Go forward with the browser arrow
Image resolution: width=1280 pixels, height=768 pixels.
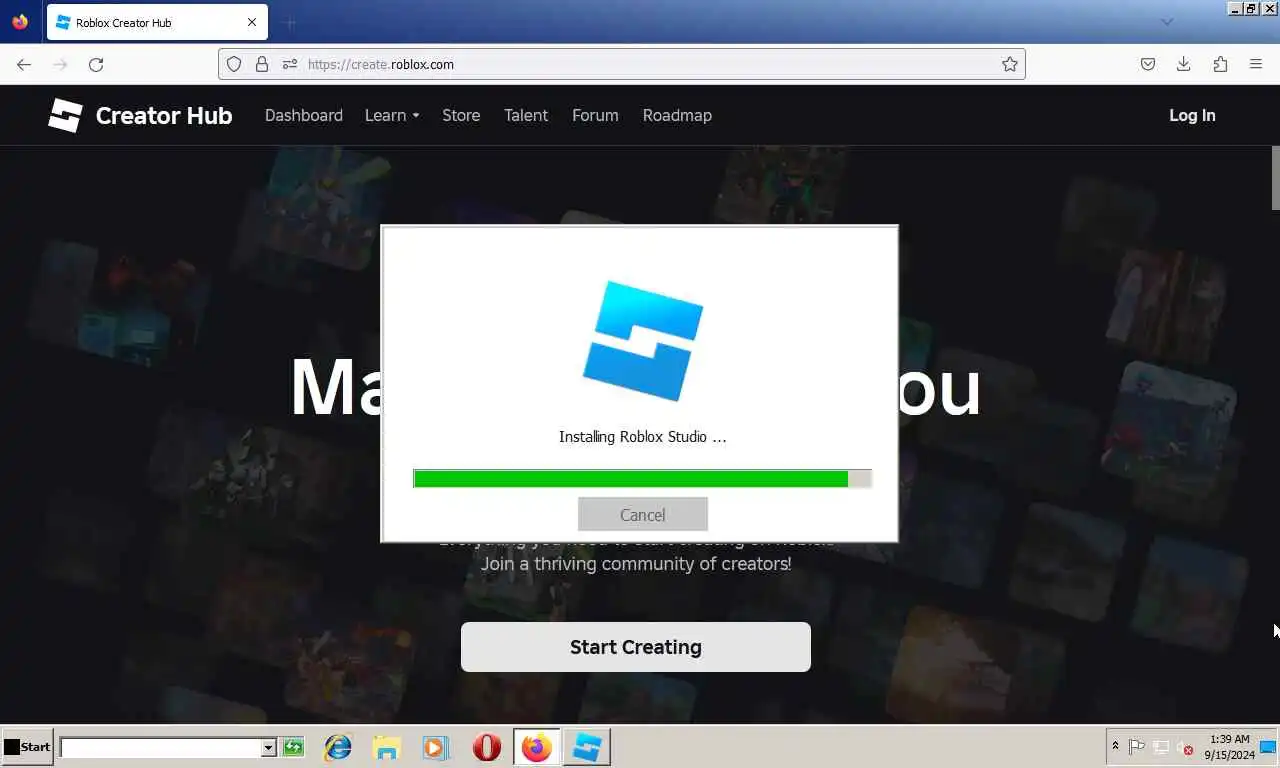(x=60, y=64)
